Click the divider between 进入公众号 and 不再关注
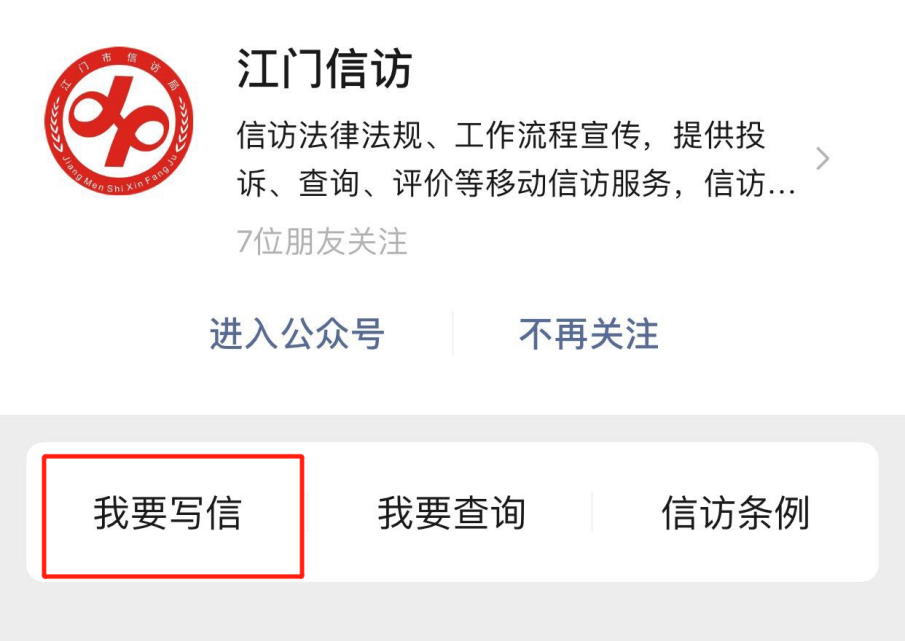The height and width of the screenshot is (641, 905). pyautogui.click(x=452, y=333)
